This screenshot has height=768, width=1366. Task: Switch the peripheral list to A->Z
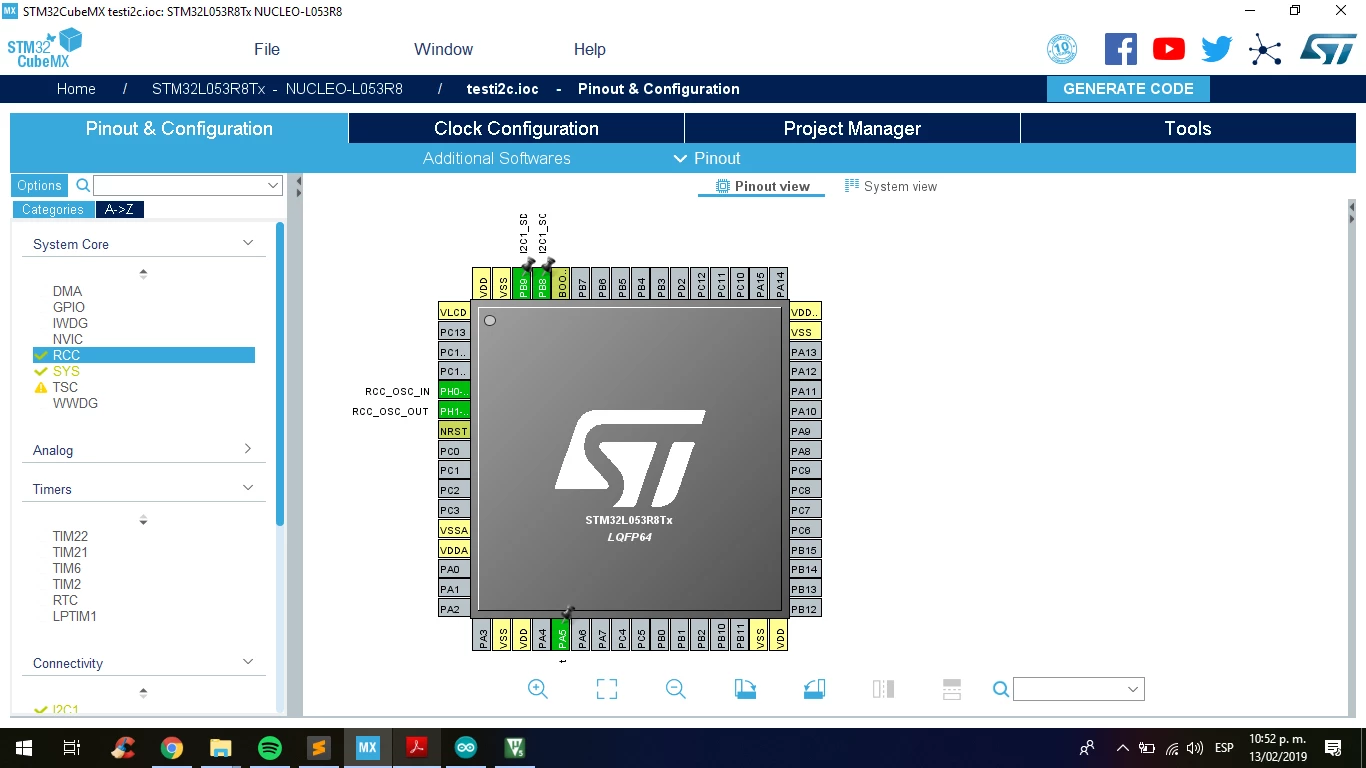pos(120,209)
